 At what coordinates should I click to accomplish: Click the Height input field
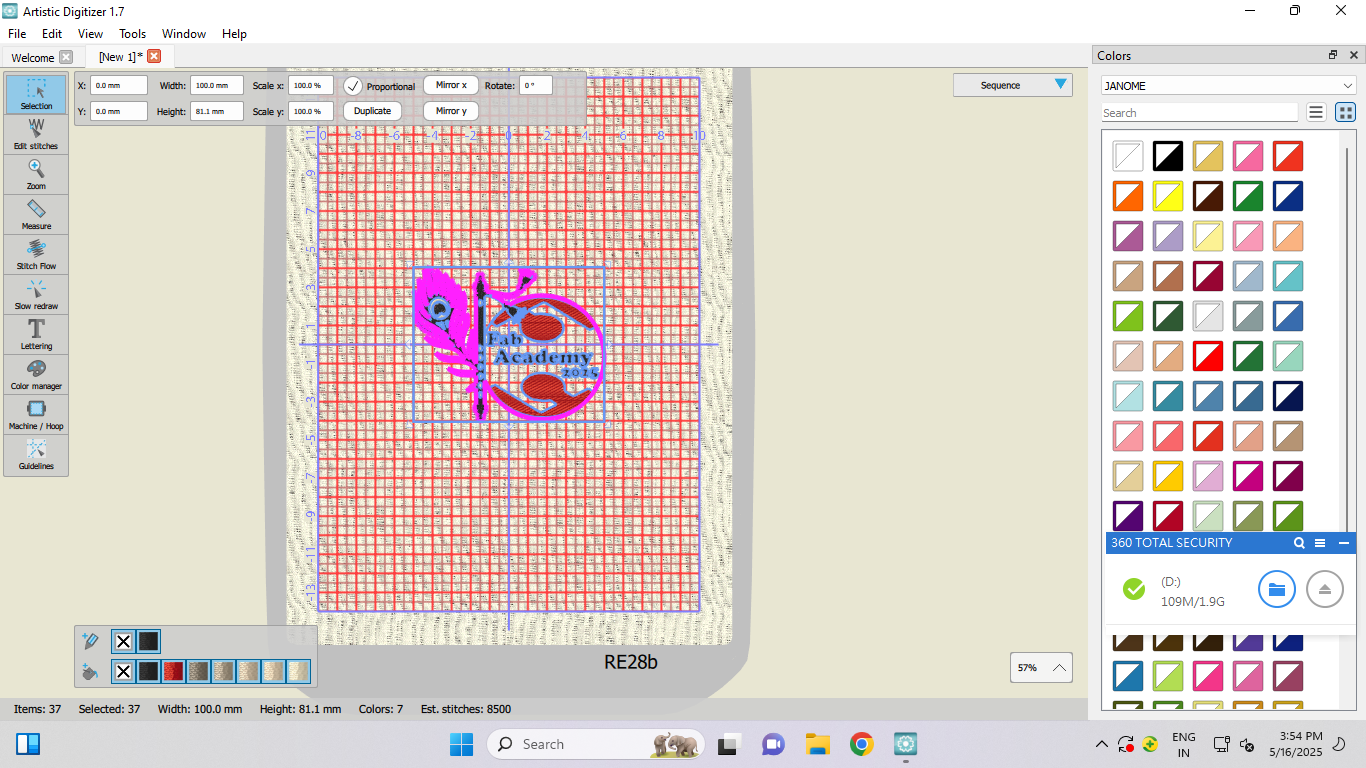coord(217,112)
